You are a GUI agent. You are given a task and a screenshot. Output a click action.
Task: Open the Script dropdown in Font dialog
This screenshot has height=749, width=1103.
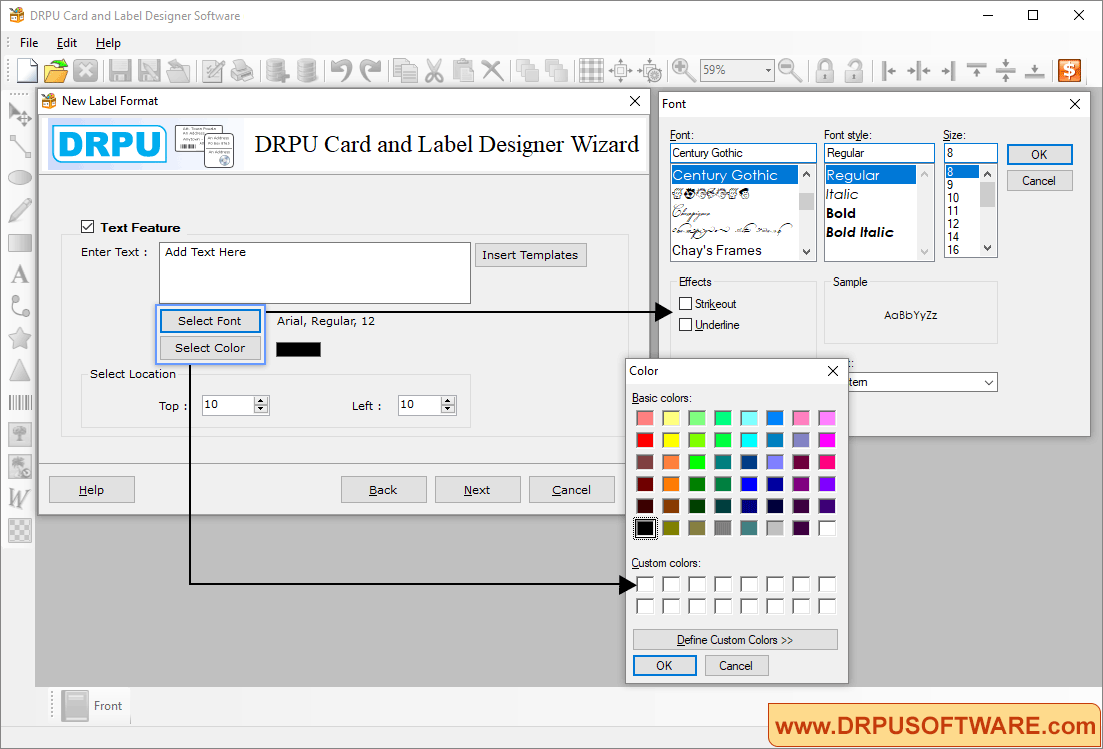click(988, 382)
